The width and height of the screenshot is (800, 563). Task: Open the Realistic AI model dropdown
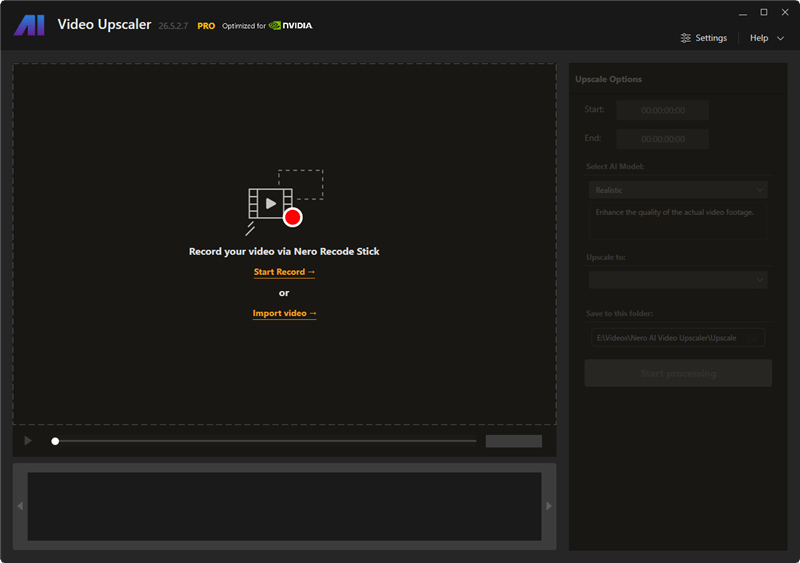678,190
